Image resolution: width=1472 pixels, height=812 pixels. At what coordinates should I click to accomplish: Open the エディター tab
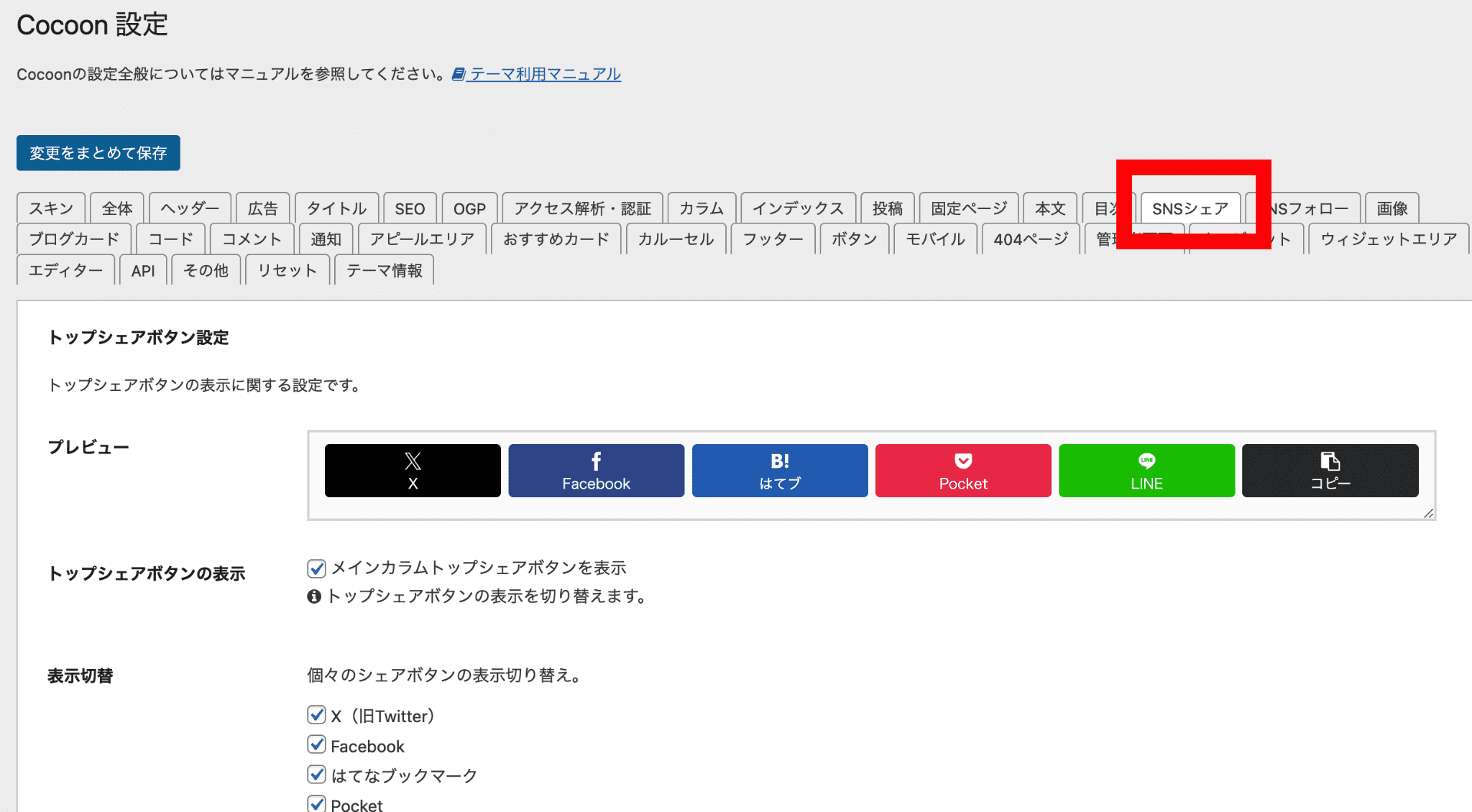click(x=65, y=270)
